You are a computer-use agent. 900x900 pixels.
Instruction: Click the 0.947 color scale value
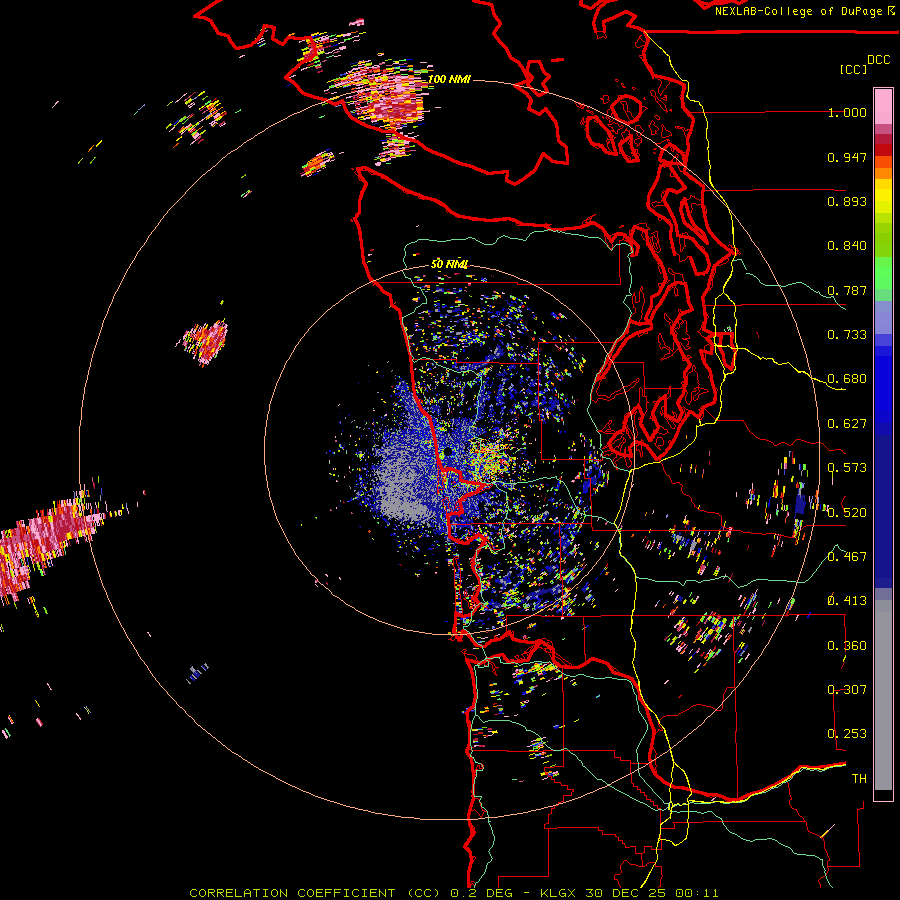pyautogui.click(x=847, y=157)
